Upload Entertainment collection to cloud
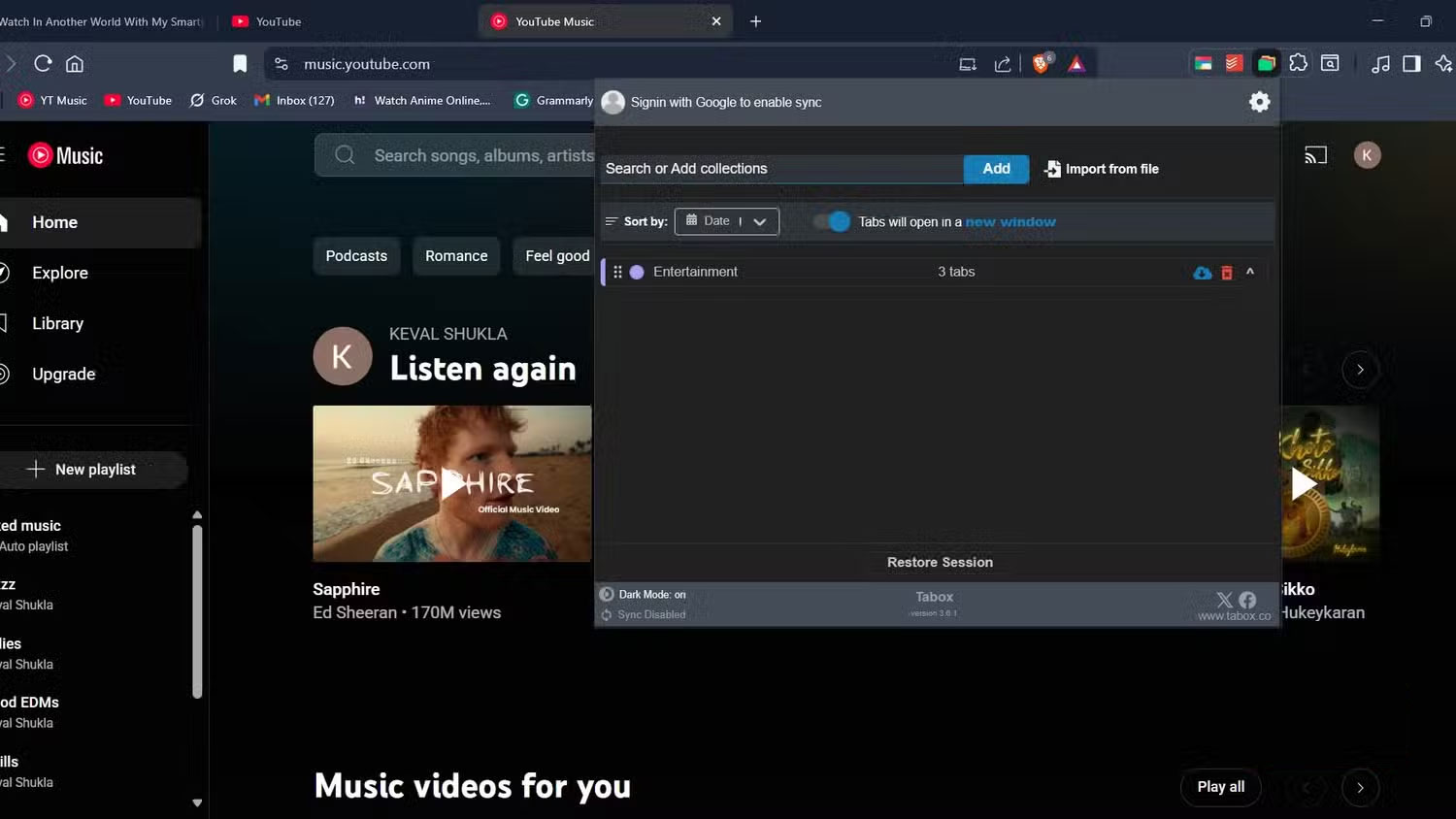The image size is (1456, 819). click(x=1202, y=272)
